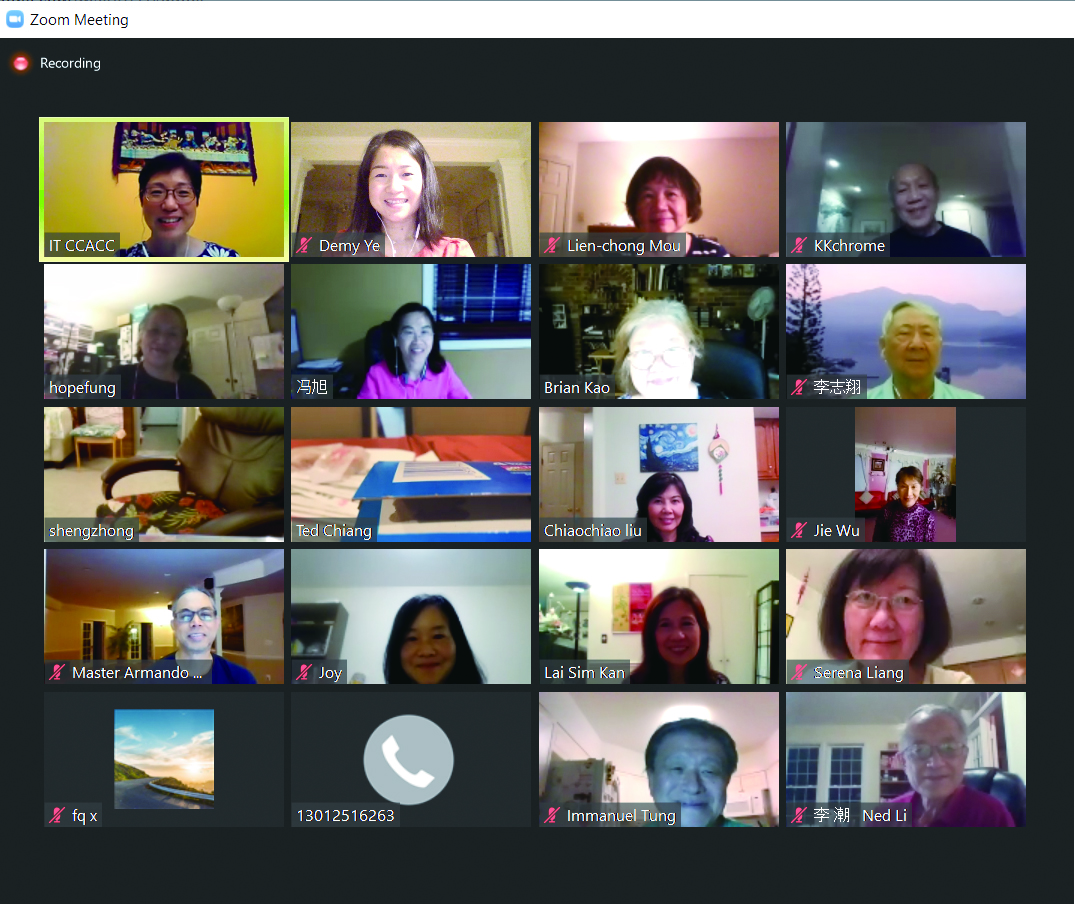Click the 'Recording' status text

pos(70,63)
